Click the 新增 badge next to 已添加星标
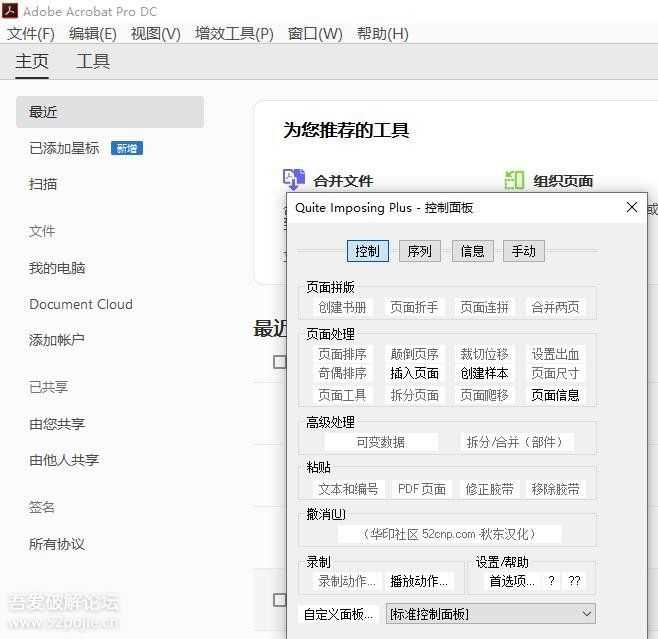 coord(127,148)
